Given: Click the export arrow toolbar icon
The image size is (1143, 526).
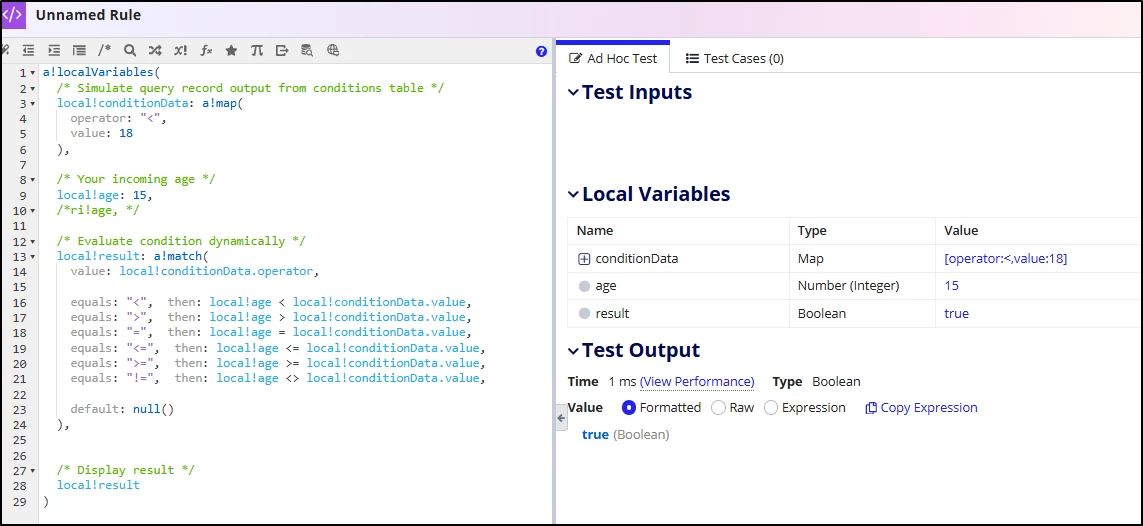Looking at the screenshot, I should tap(282, 50).
